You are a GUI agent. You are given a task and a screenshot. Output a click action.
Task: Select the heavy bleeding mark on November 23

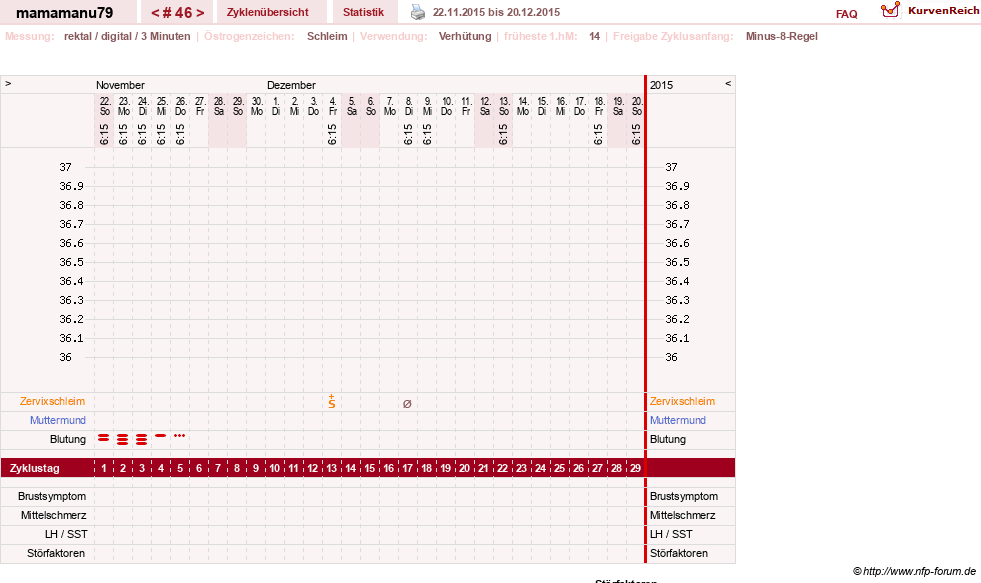[123, 439]
